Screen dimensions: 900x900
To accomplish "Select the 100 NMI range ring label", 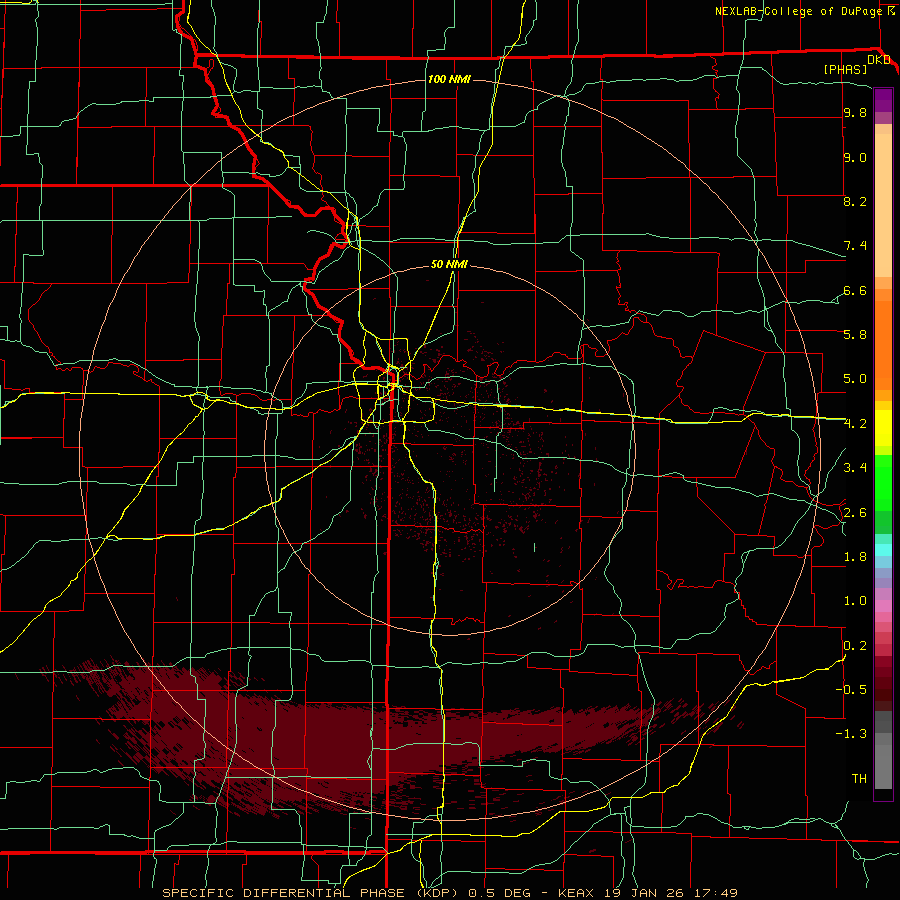I will point(449,79).
